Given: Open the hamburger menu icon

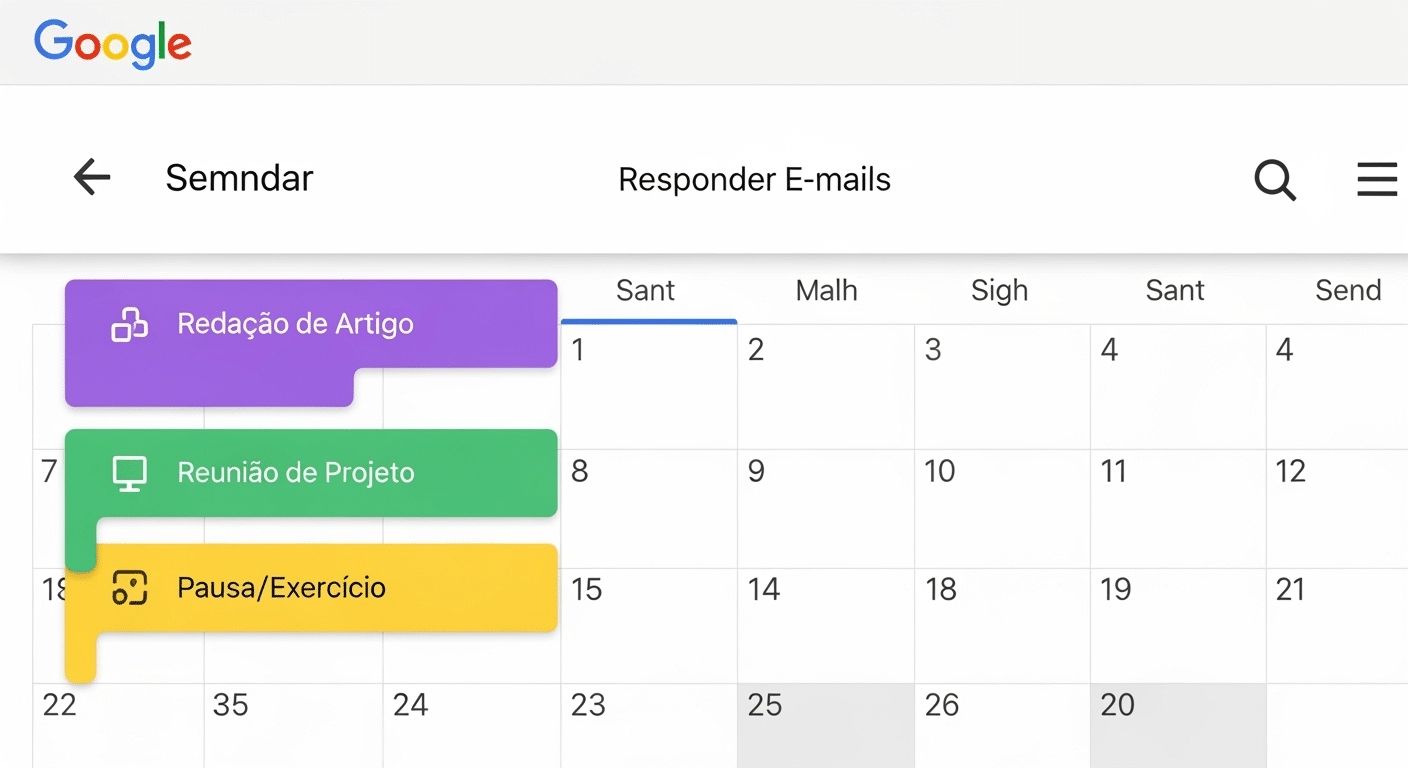Looking at the screenshot, I should (x=1377, y=180).
